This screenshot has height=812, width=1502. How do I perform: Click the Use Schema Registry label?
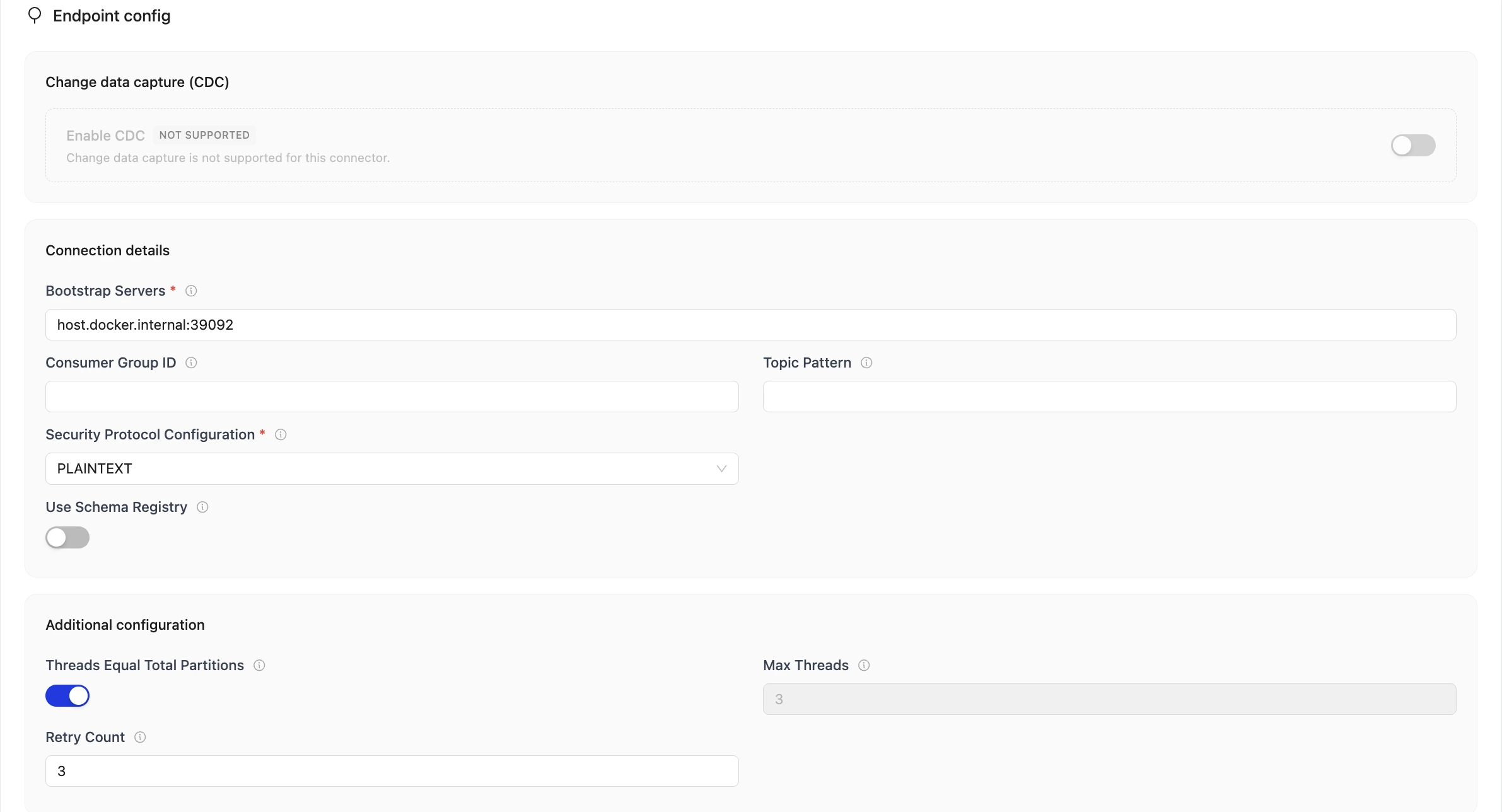click(116, 507)
